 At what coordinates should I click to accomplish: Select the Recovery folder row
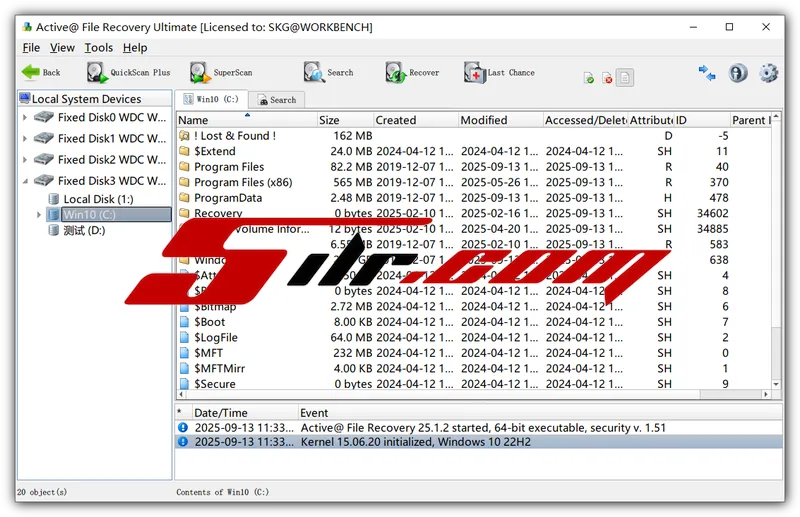point(474,213)
